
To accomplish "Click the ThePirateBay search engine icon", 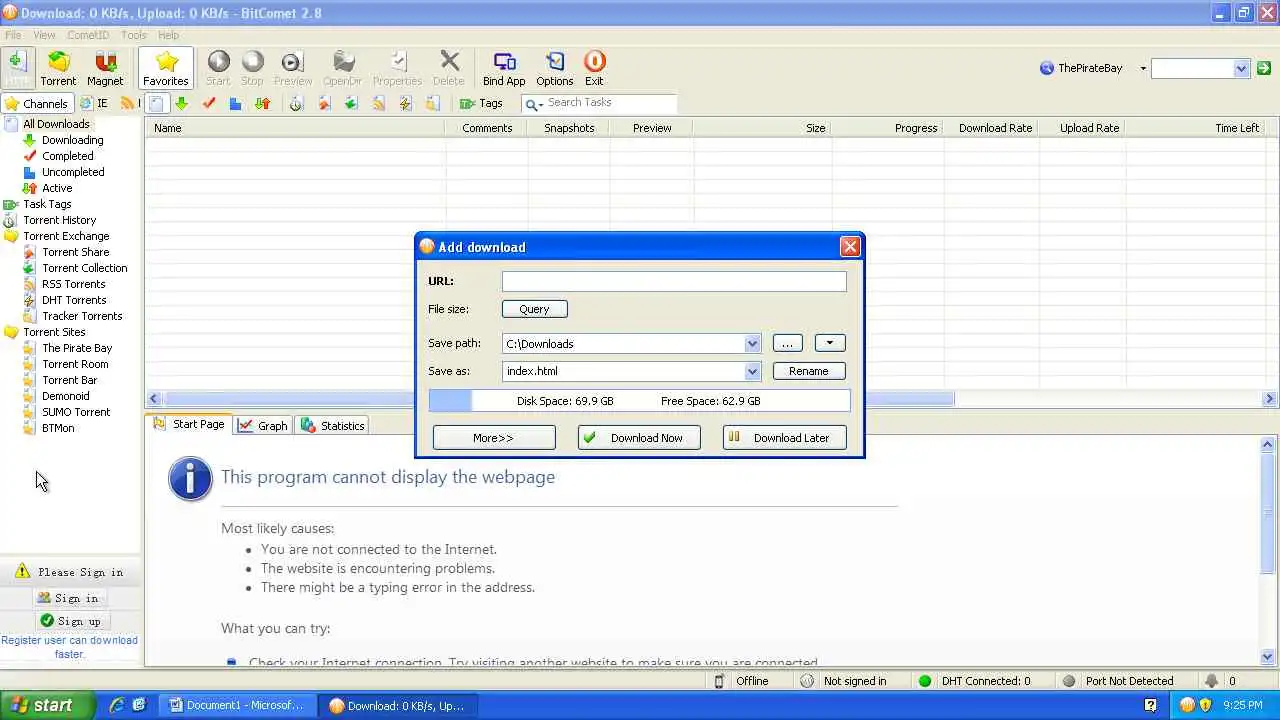I will [1047, 68].
